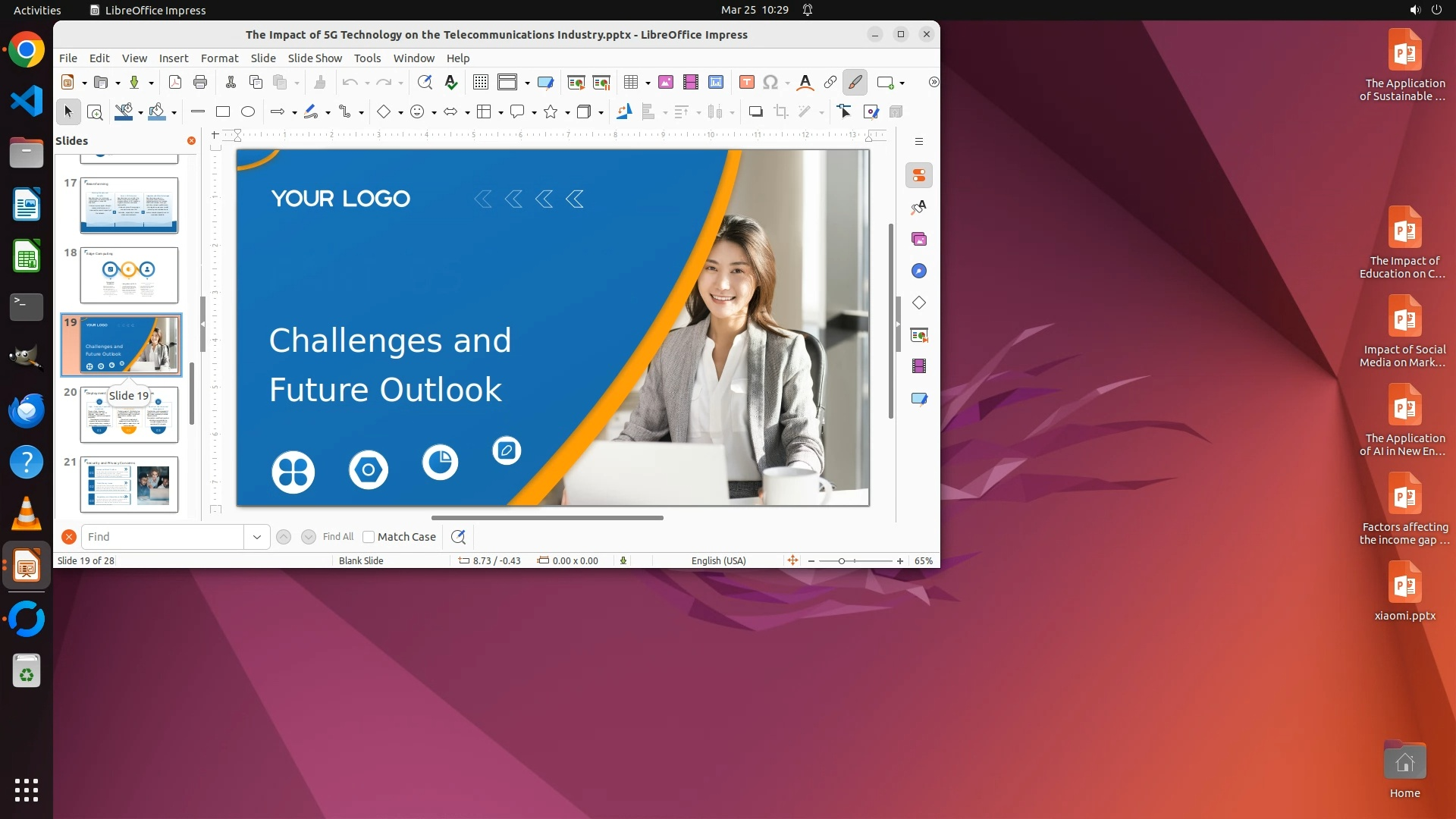
Task: Open the Format menu
Action: click(219, 58)
